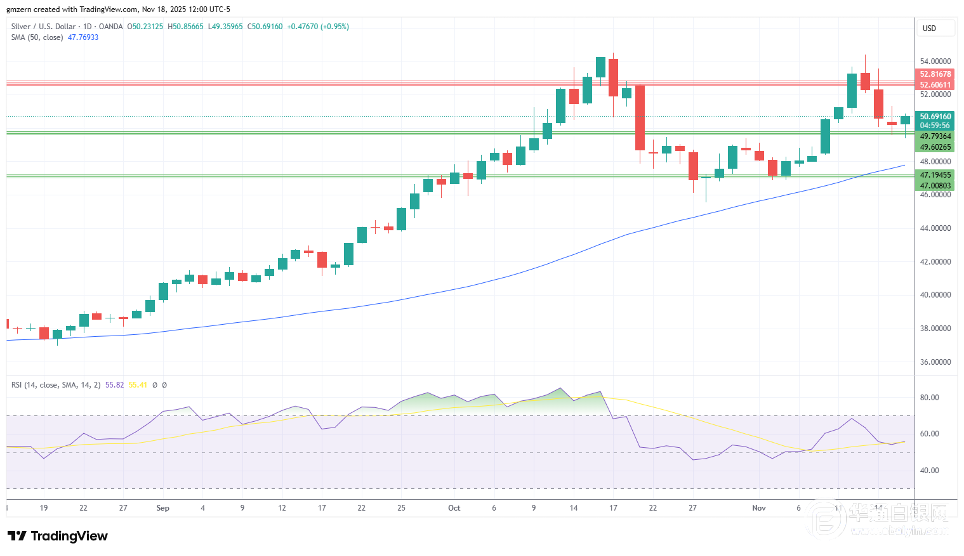Viewport: 964px width, 556px height.
Task: Select the 47.19455 green support label
Action: (935, 174)
